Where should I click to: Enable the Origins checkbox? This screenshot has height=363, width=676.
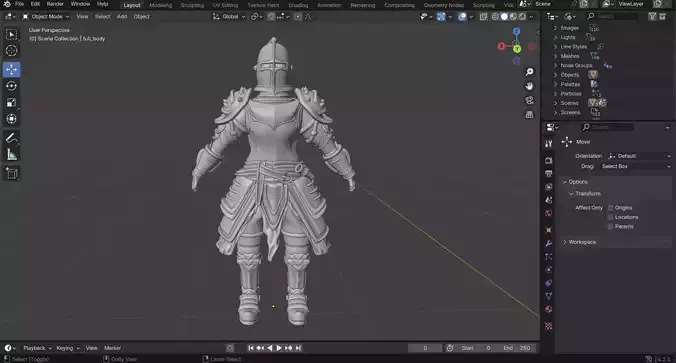[x=610, y=208]
